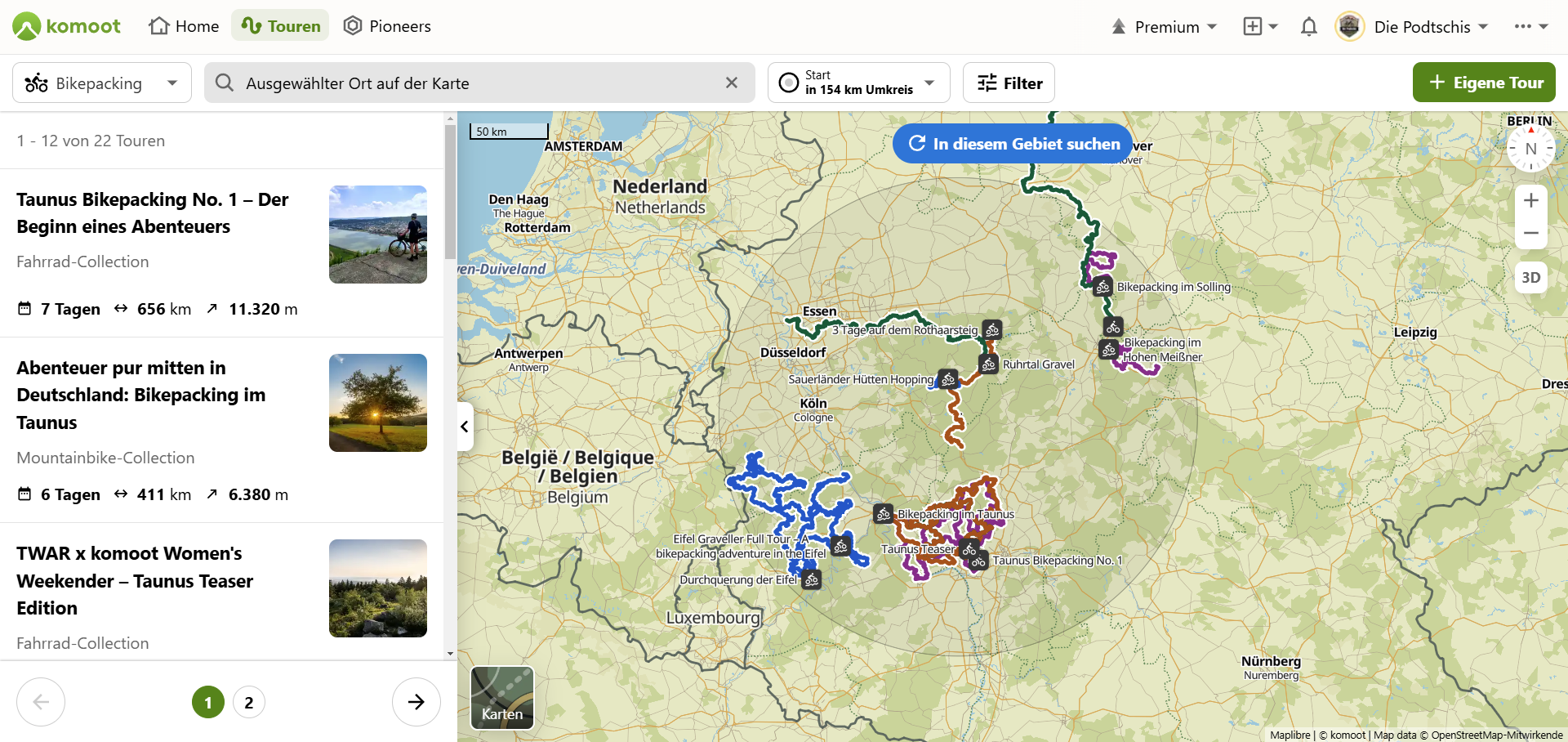Click Bikepacking im Solling map marker

coord(1102,287)
